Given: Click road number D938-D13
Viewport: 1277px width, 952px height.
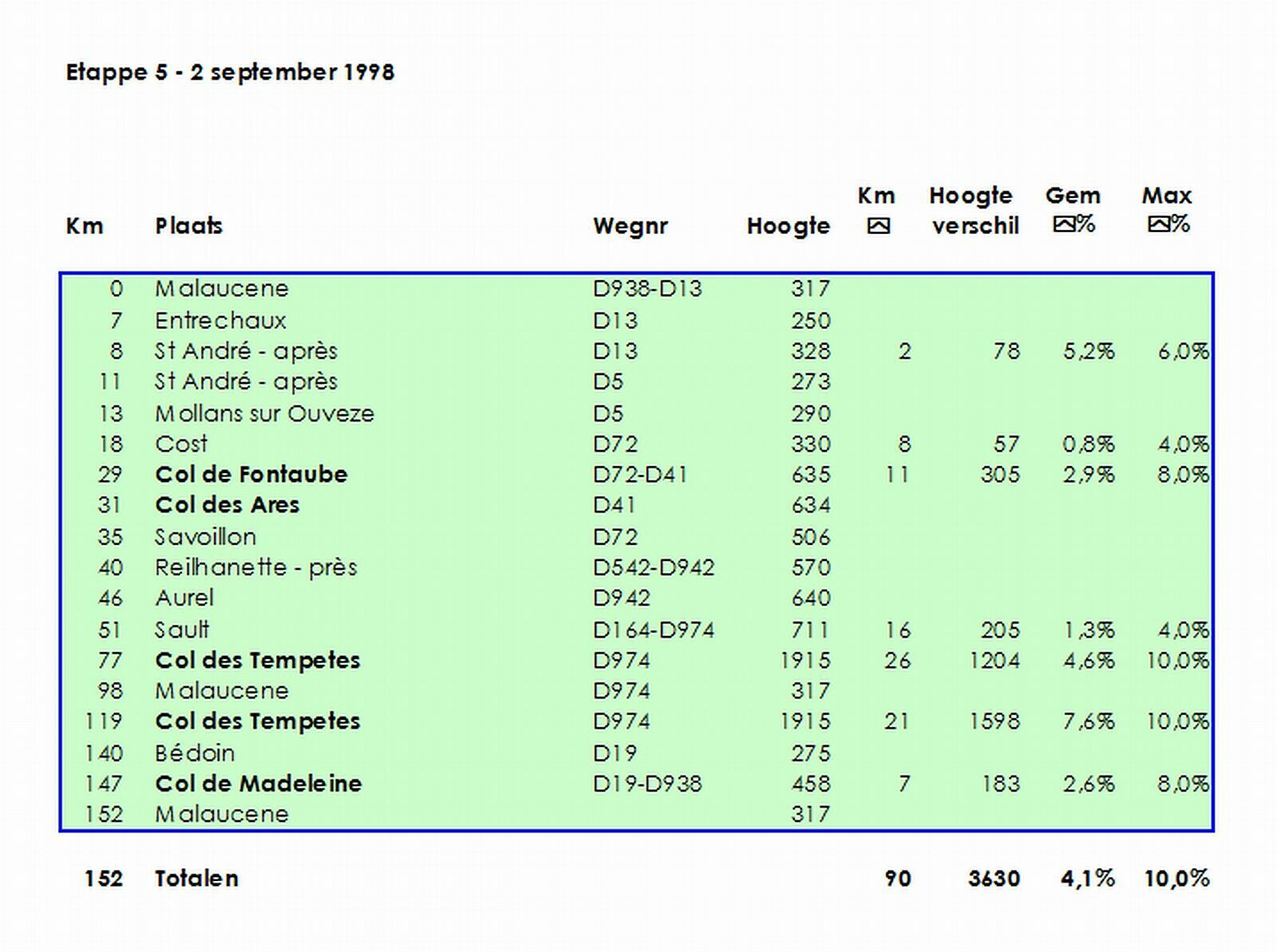Looking at the screenshot, I should pos(647,288).
